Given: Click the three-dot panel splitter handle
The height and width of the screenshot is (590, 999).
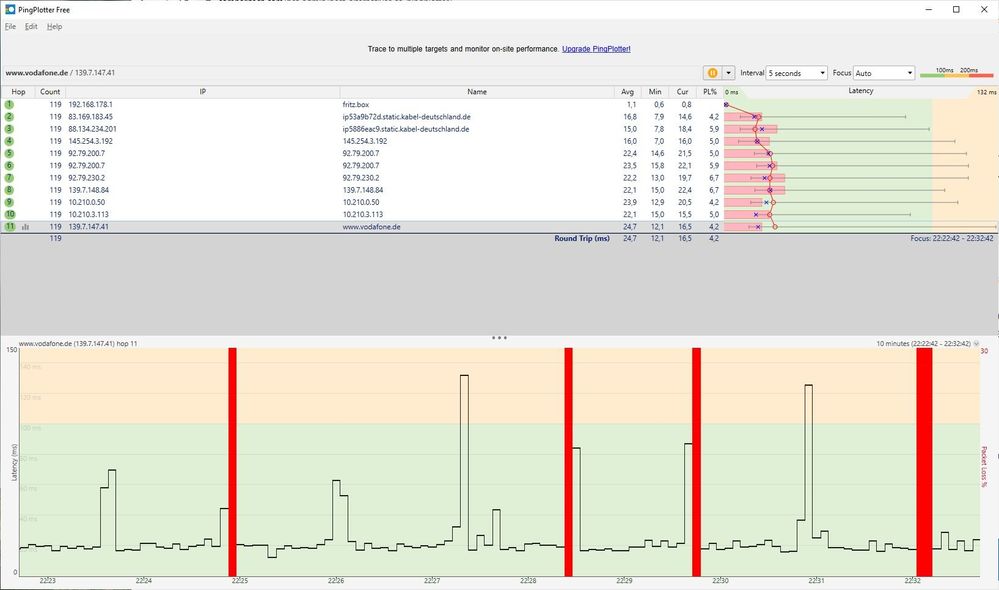Looking at the screenshot, I should coord(500,338).
